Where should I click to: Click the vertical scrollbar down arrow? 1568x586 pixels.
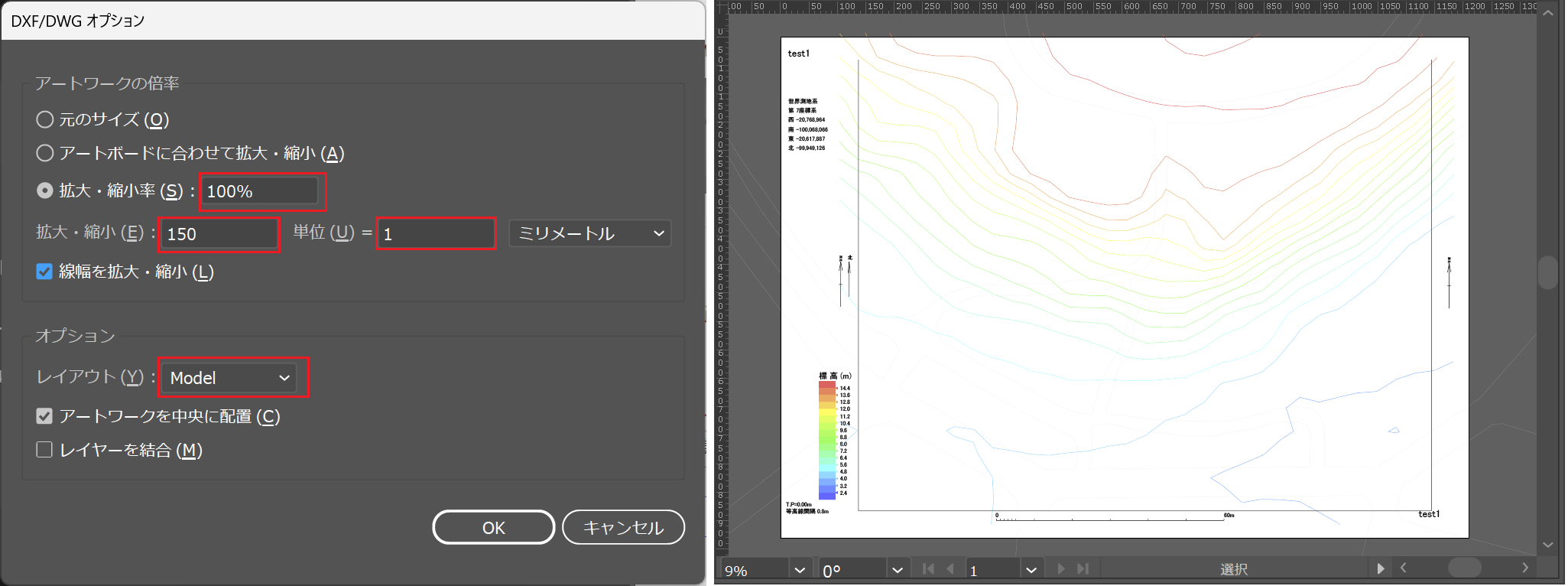1548,545
